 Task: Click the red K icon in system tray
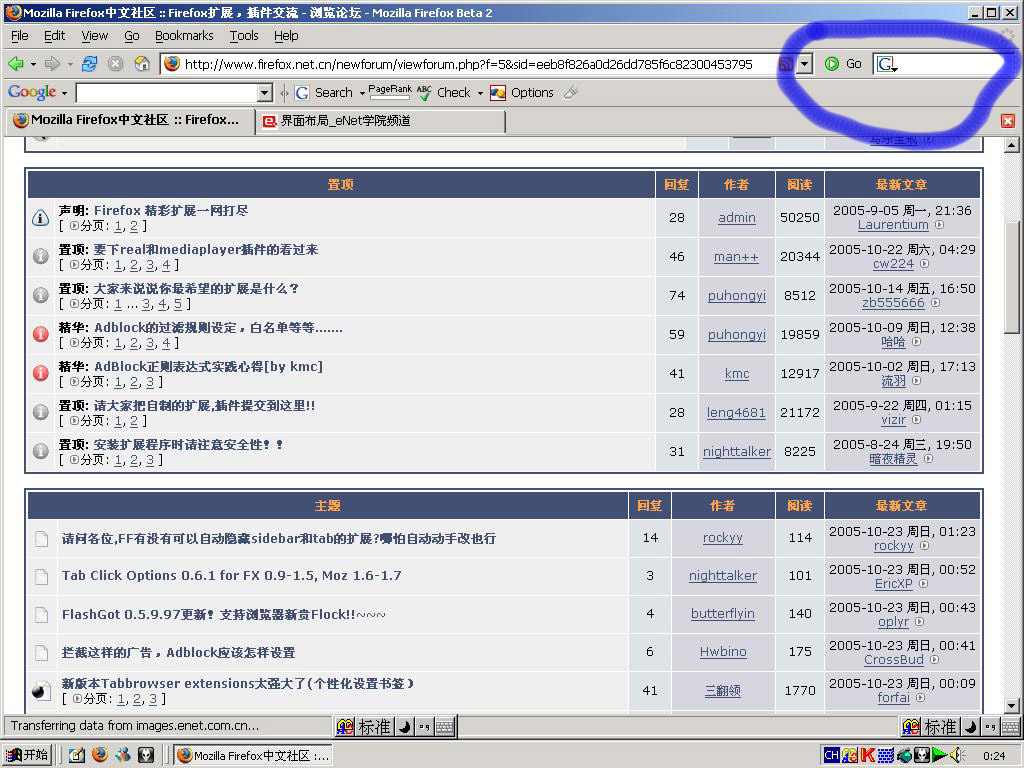click(868, 756)
